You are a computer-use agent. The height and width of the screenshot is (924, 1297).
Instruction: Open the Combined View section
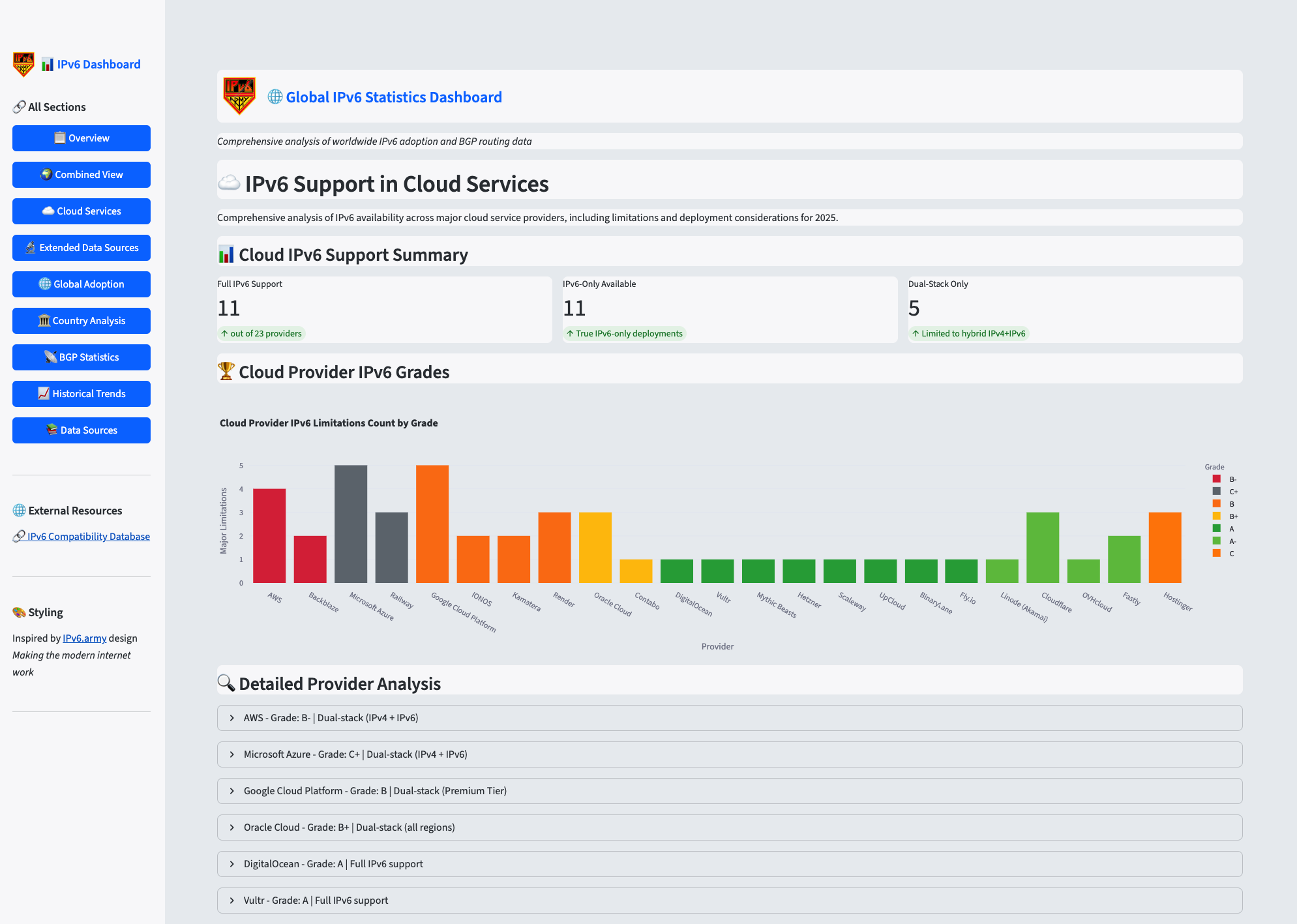pyautogui.click(x=82, y=175)
